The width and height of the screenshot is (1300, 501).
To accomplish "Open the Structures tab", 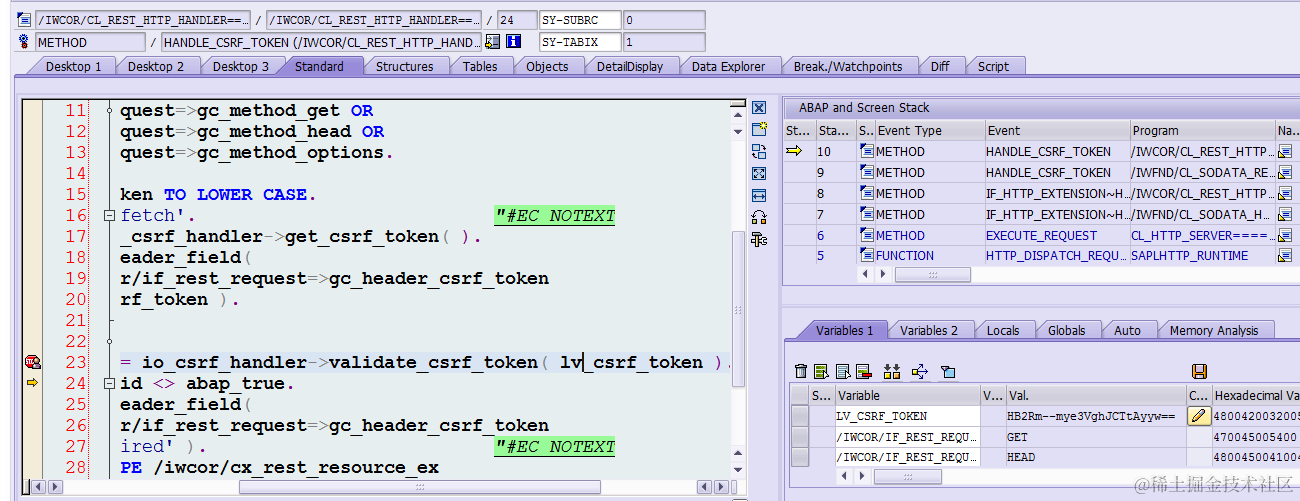I will (x=404, y=66).
